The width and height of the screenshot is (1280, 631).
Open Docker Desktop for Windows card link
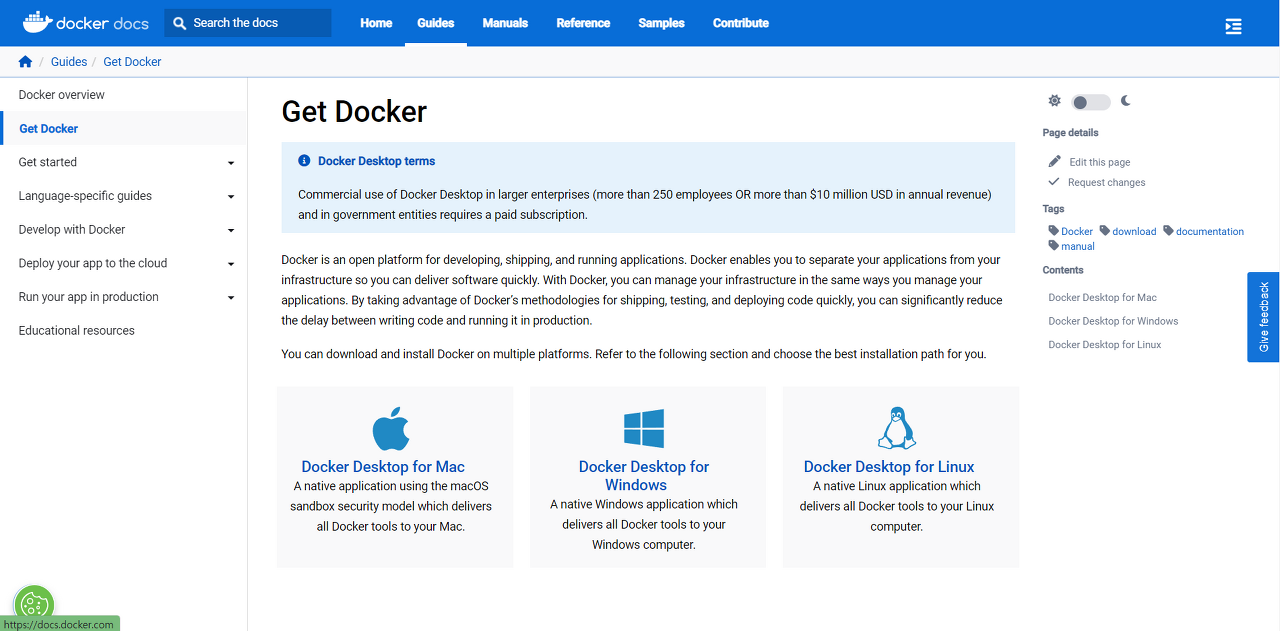coord(644,476)
